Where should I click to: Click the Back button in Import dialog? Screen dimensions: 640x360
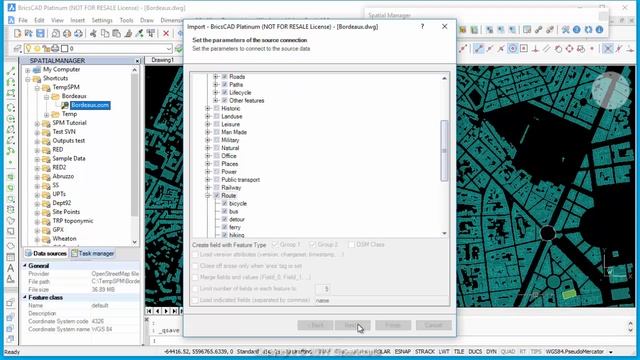point(315,325)
